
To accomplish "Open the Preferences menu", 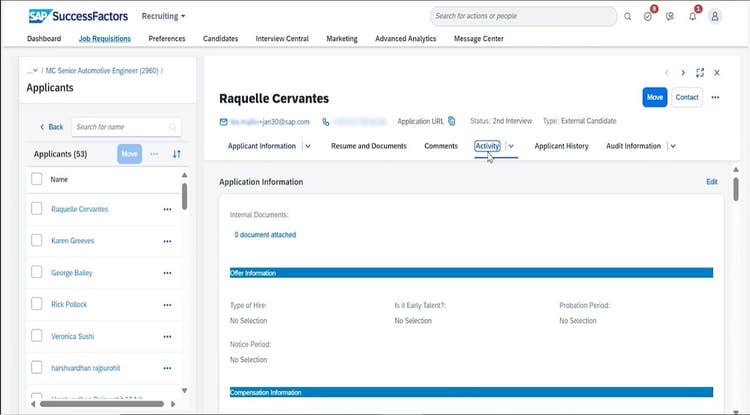I will coord(167,39).
